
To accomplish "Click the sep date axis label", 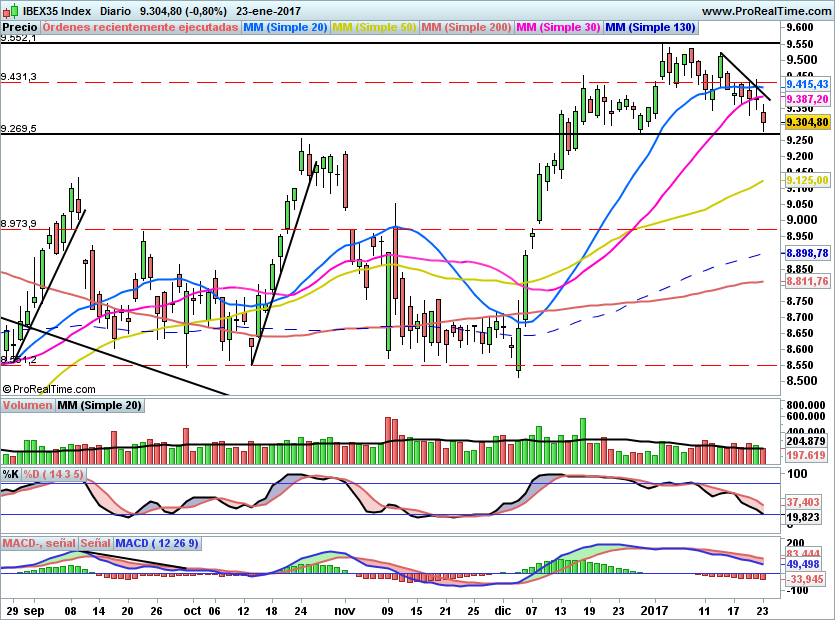I will point(34,611).
